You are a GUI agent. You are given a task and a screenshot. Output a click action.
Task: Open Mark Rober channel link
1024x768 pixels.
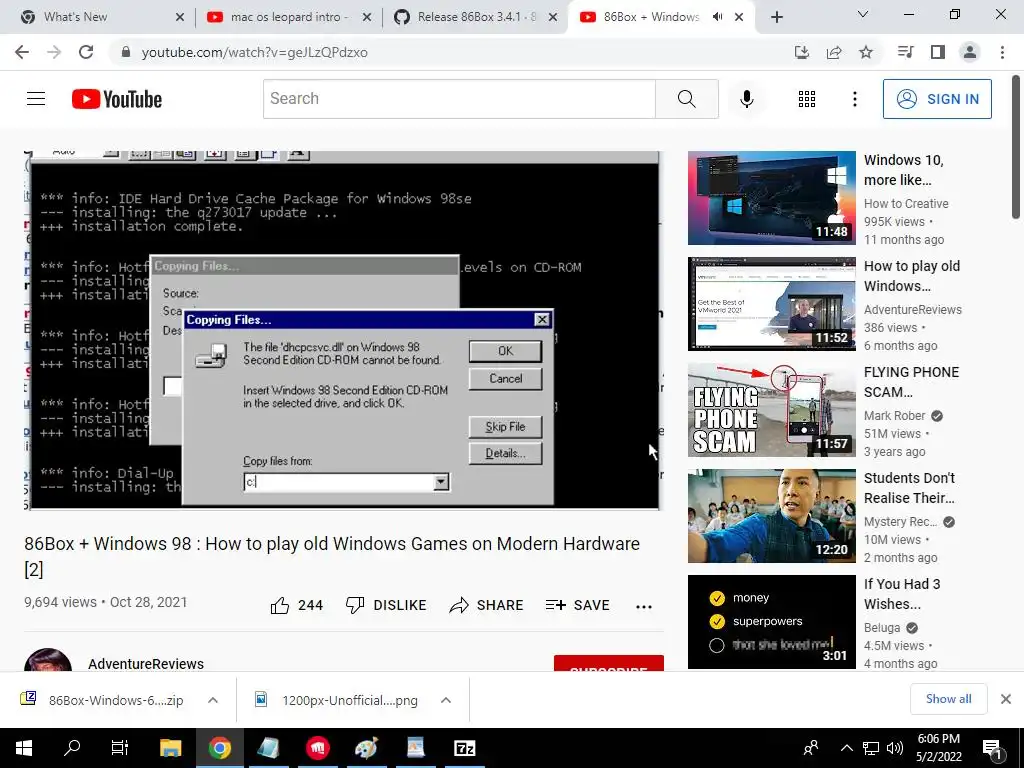coord(895,415)
